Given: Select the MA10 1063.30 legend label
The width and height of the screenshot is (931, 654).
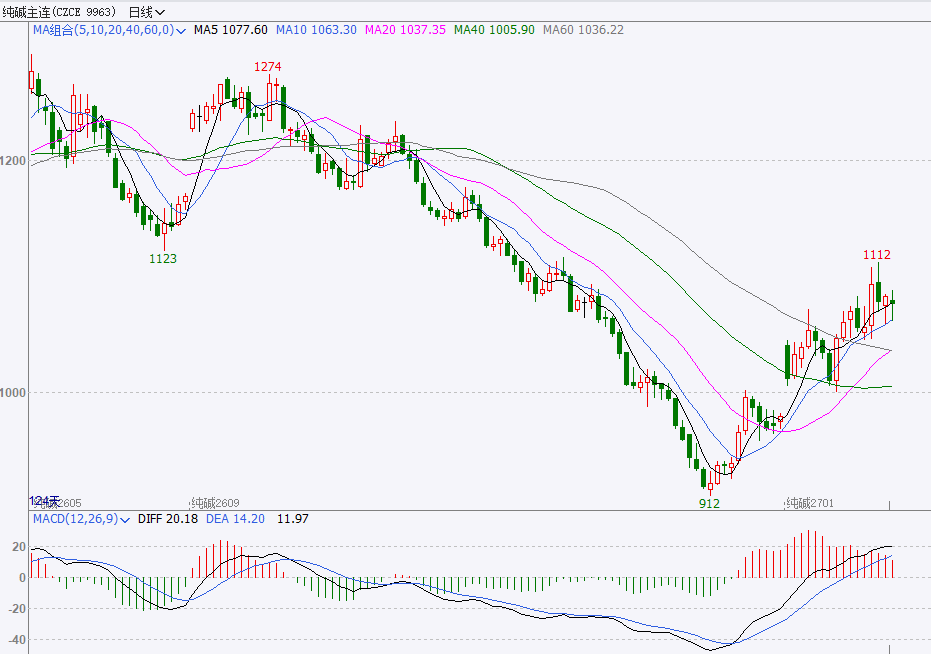Looking at the screenshot, I should 316,30.
